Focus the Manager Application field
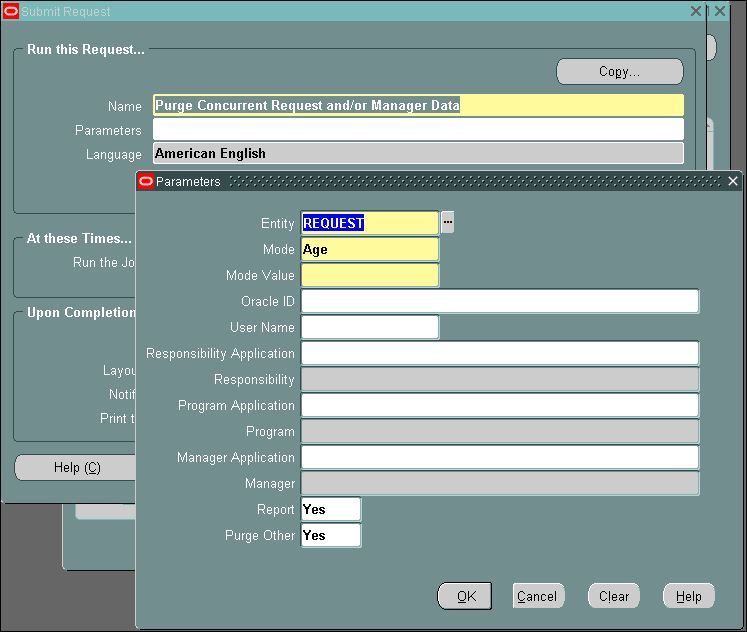Image resolution: width=747 pixels, height=632 pixels. pyautogui.click(x=500, y=457)
